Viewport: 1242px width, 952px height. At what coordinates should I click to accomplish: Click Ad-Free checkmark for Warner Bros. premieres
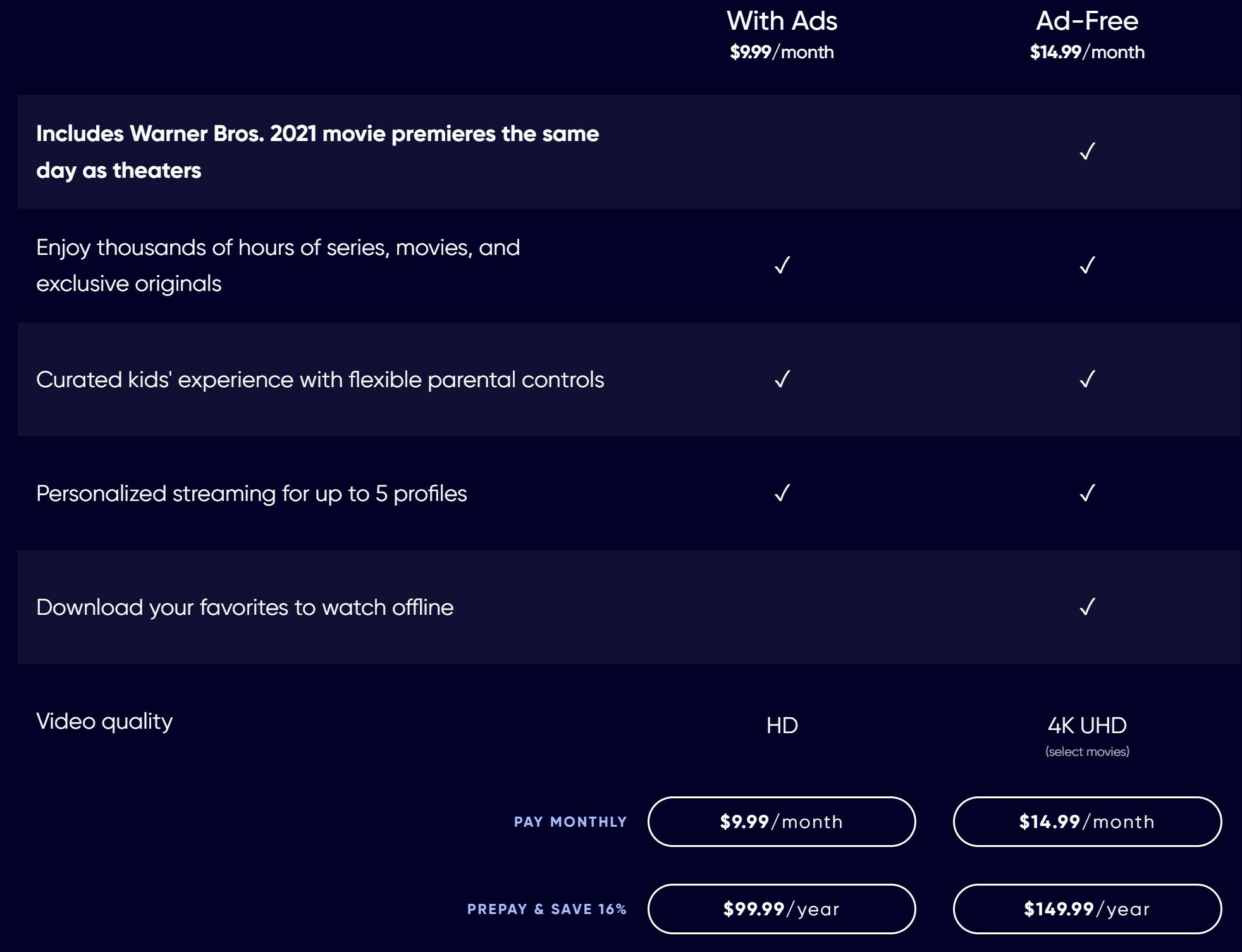[x=1087, y=151]
